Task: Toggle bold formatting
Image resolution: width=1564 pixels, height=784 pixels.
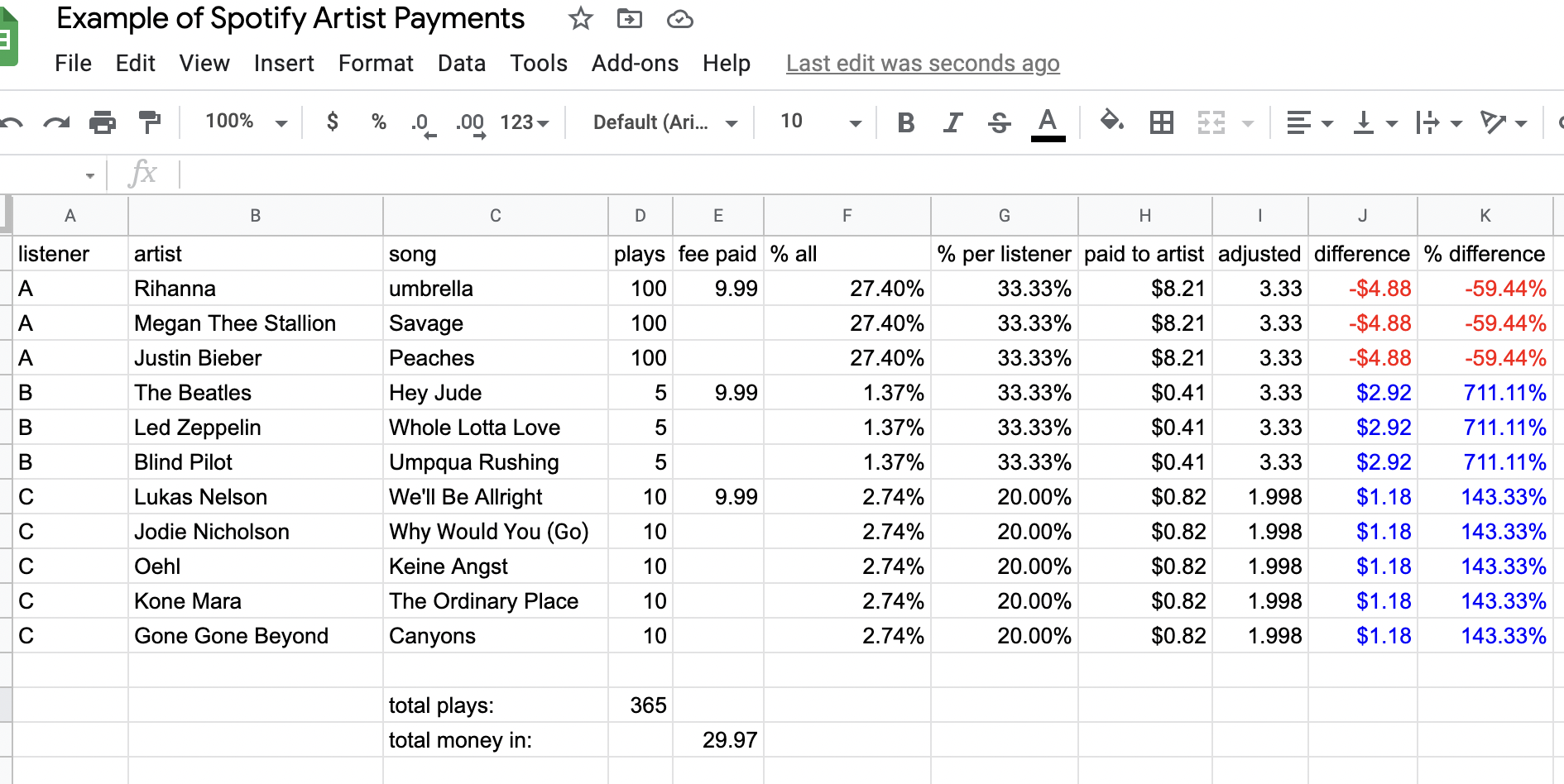Action: (x=906, y=123)
